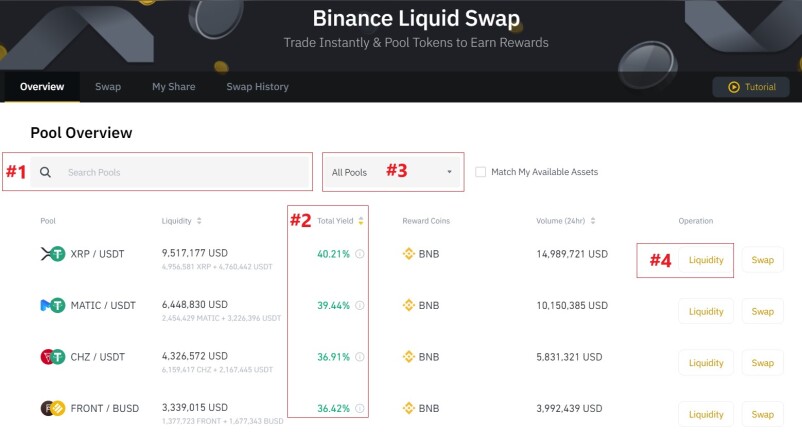Image resolution: width=802 pixels, height=432 pixels.
Task: Open the All Pools dropdown
Action: click(x=392, y=172)
